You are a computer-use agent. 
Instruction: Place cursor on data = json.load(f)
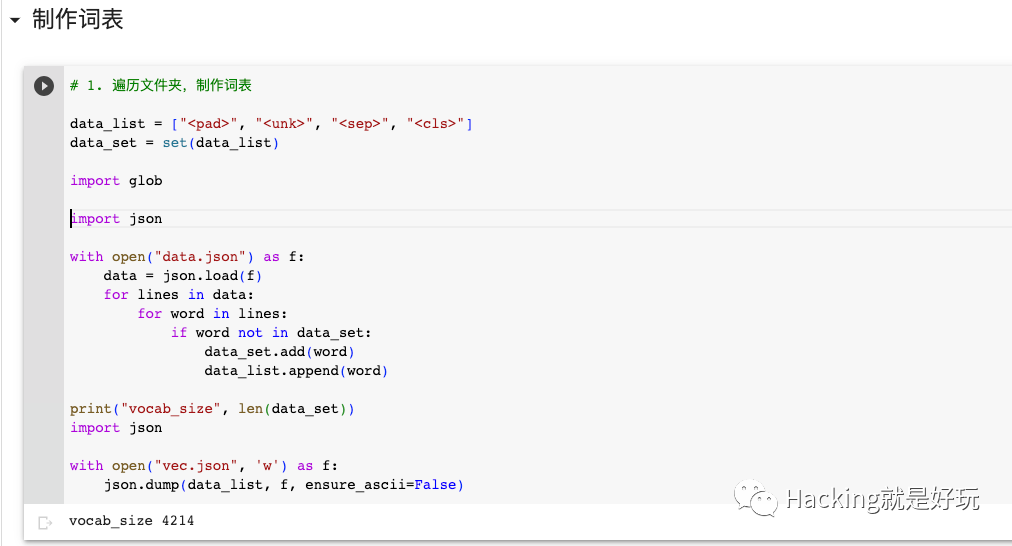click(x=183, y=276)
